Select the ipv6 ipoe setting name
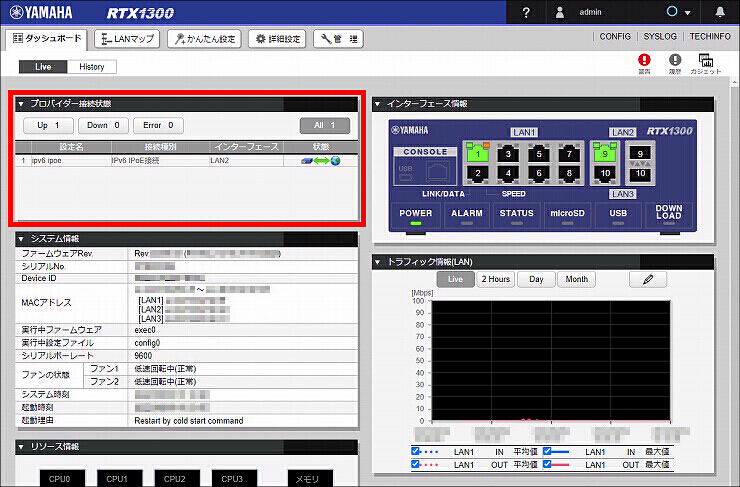Image resolution: width=740 pixels, height=487 pixels. tap(47, 160)
